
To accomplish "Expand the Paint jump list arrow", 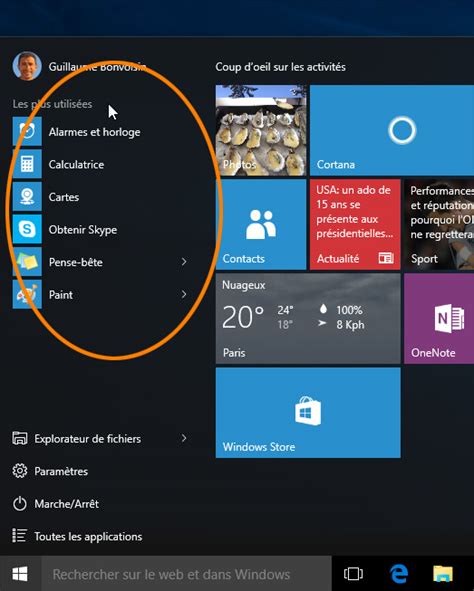I will (x=184, y=294).
